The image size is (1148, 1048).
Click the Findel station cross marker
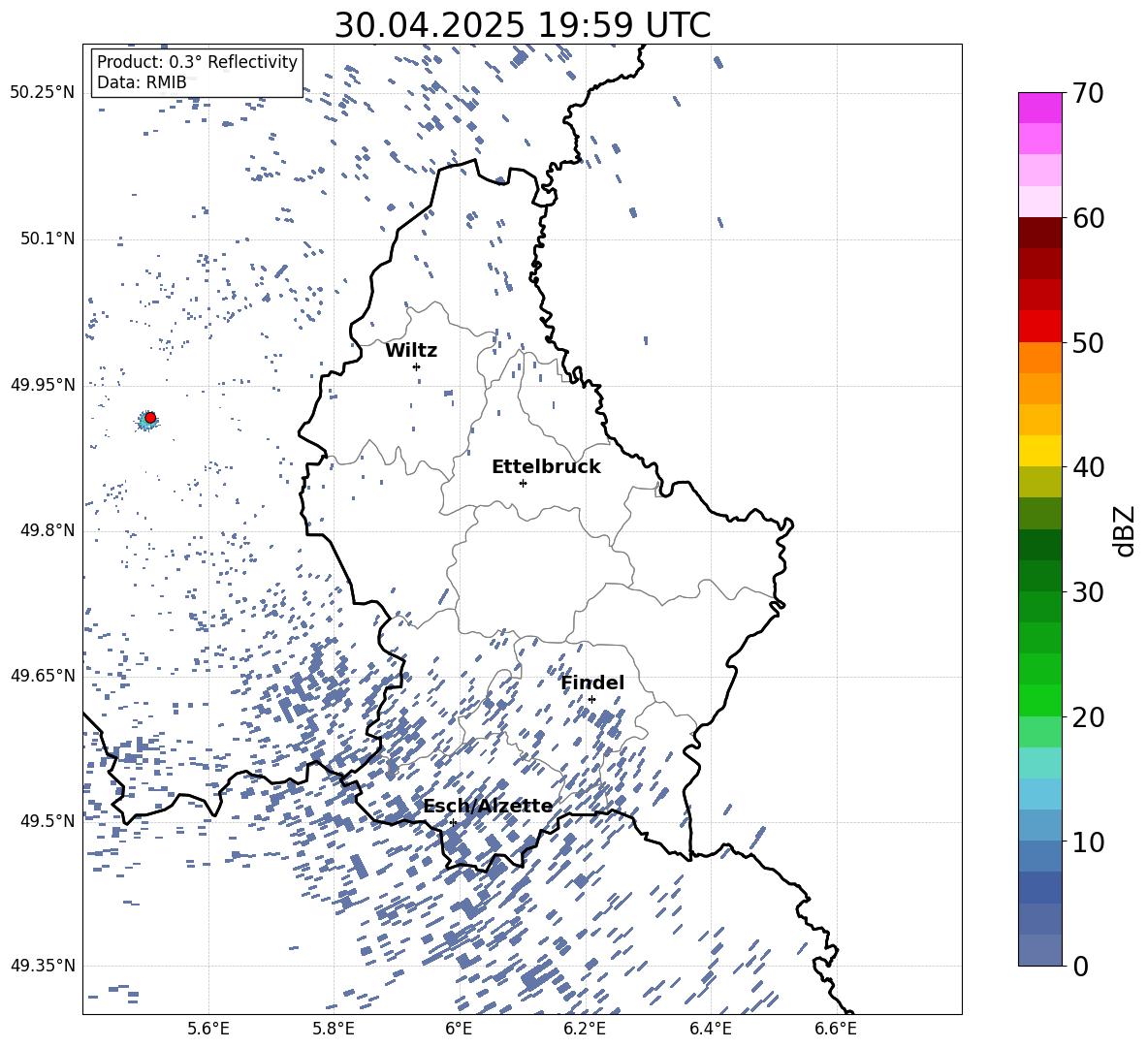click(591, 699)
